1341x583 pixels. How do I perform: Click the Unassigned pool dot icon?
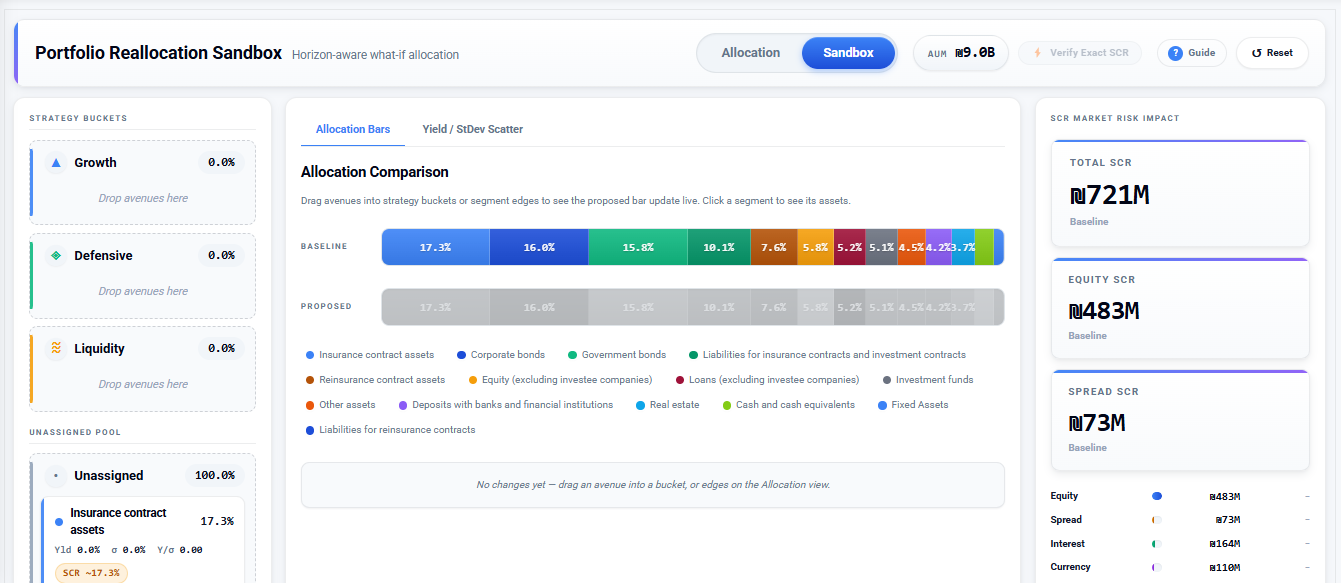56,475
